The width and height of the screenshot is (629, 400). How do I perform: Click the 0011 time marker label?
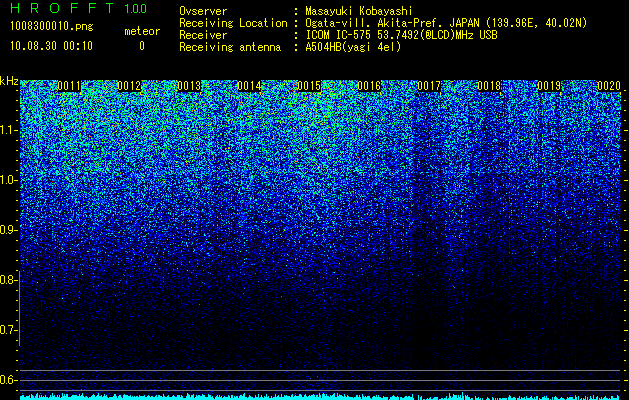click(x=69, y=86)
